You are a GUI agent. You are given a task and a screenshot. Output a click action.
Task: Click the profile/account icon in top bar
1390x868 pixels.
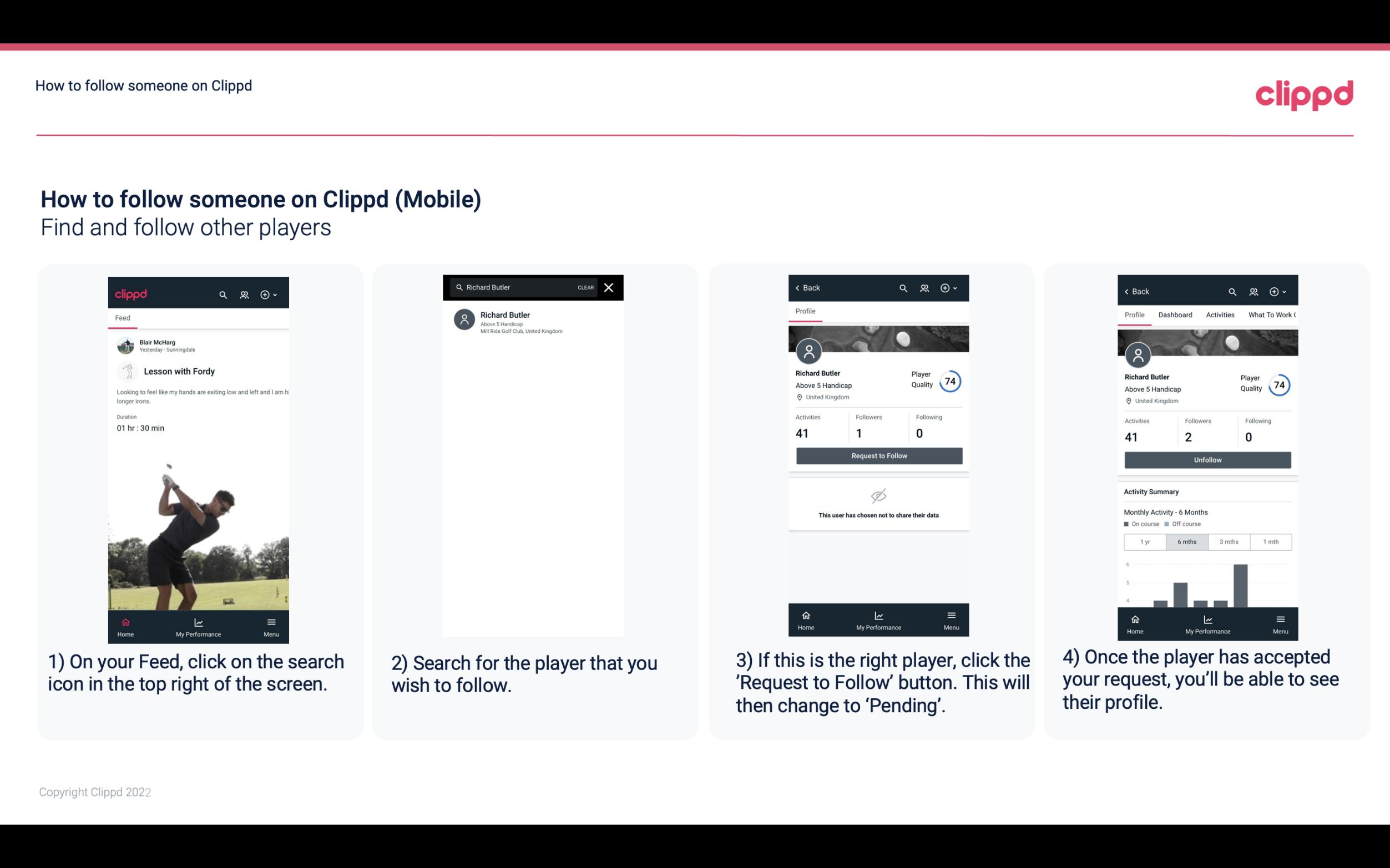(243, 293)
